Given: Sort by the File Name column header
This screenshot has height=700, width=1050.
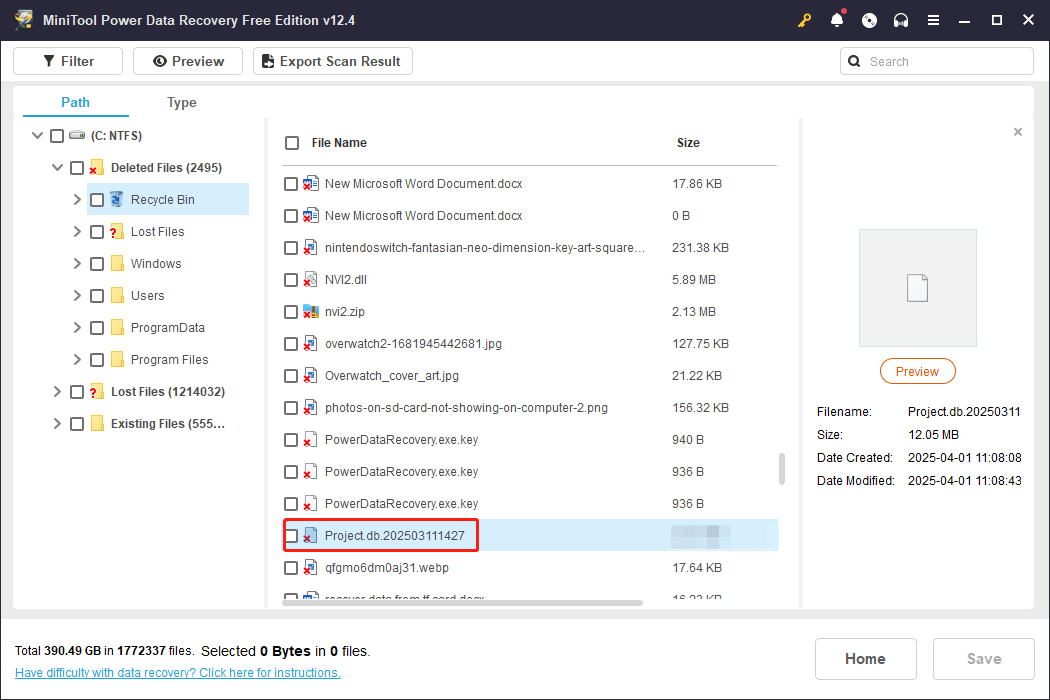Looking at the screenshot, I should pos(339,143).
